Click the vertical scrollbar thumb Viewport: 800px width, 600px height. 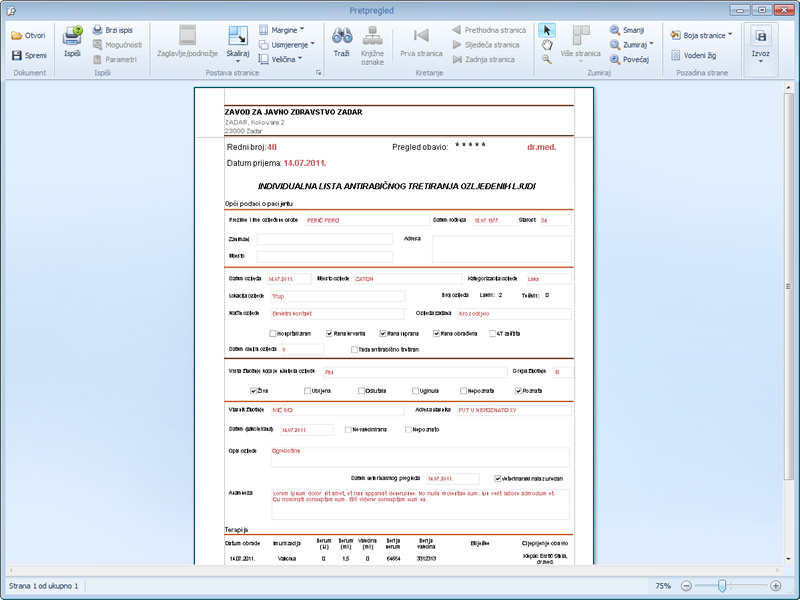coord(788,286)
